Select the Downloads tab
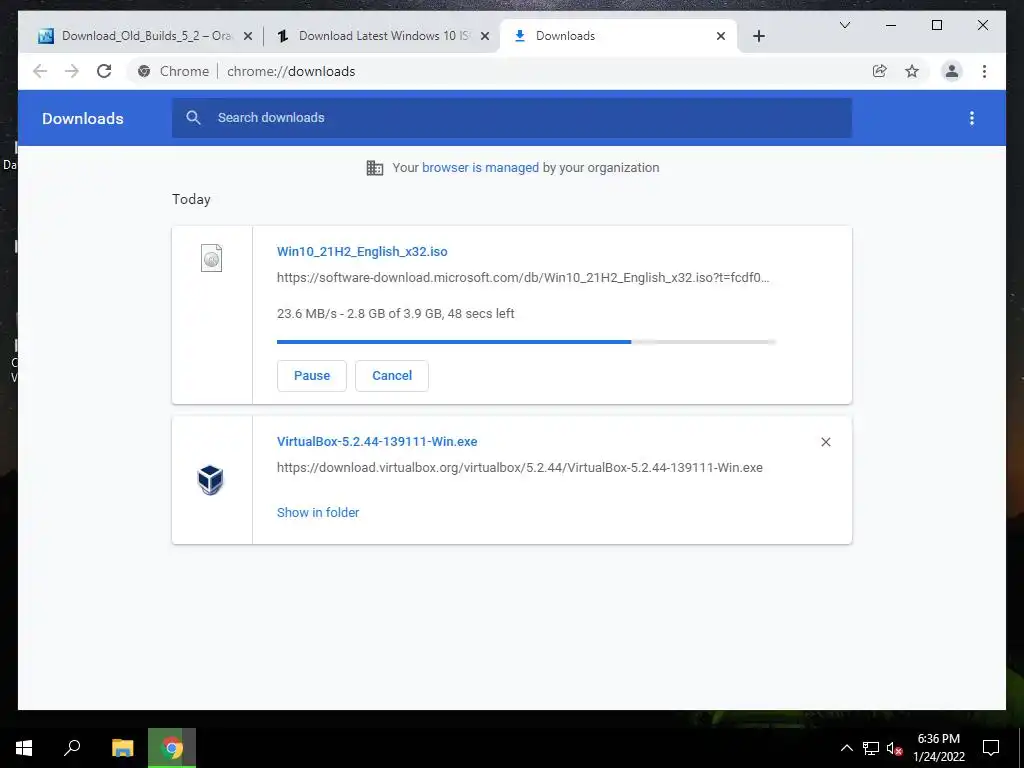The image size is (1024, 768). (617, 36)
